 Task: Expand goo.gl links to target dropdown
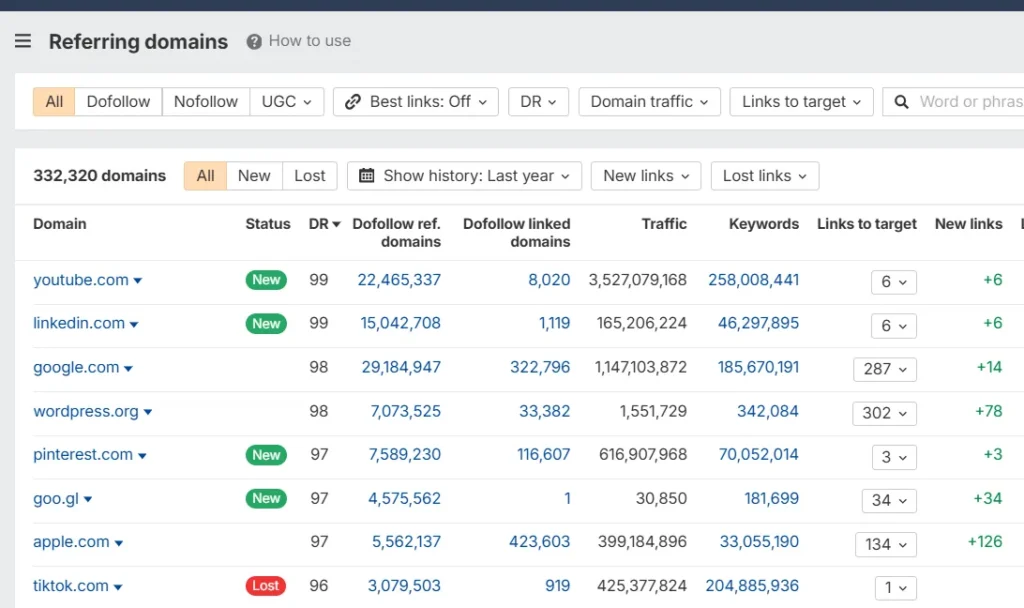tap(889, 501)
